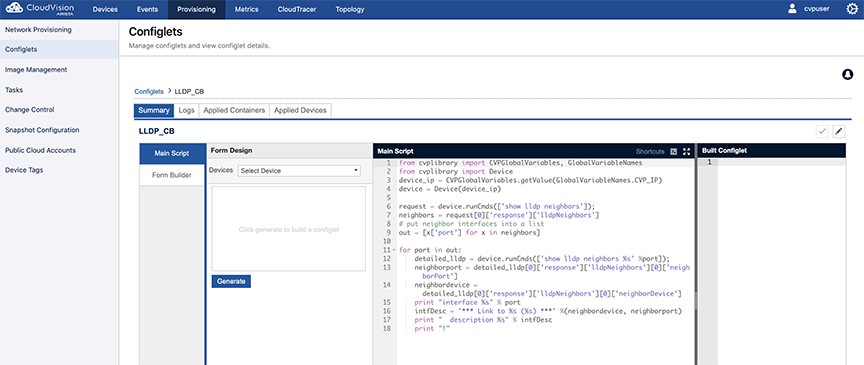Click the Generate button

point(231,281)
